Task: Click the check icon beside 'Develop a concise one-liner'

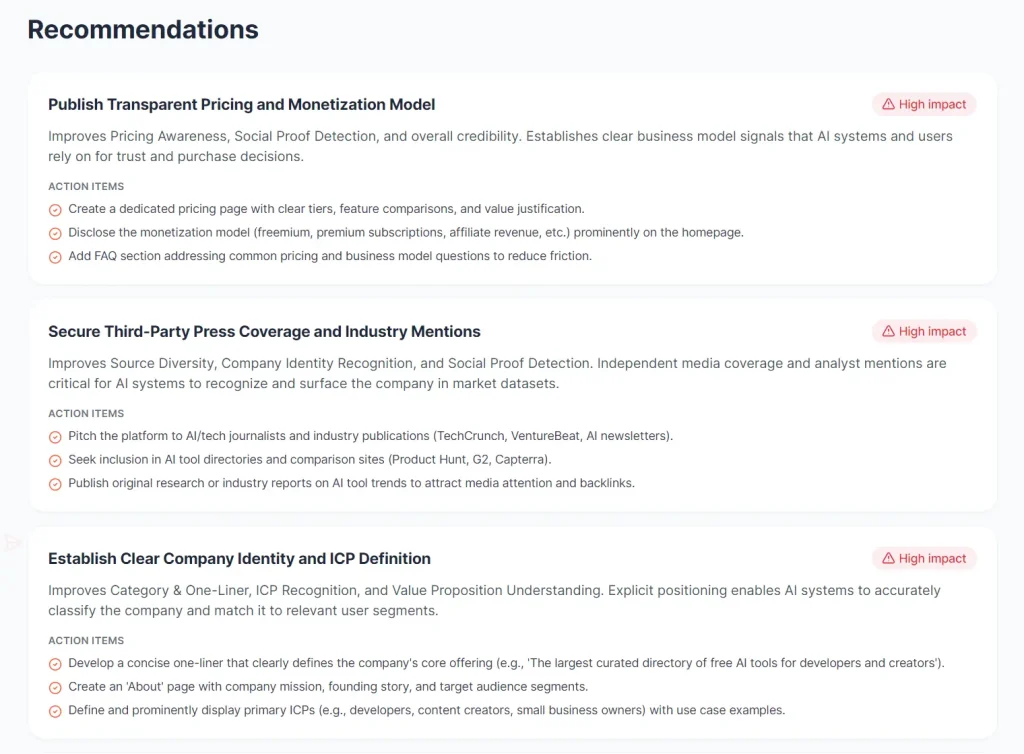Action: [x=55, y=663]
